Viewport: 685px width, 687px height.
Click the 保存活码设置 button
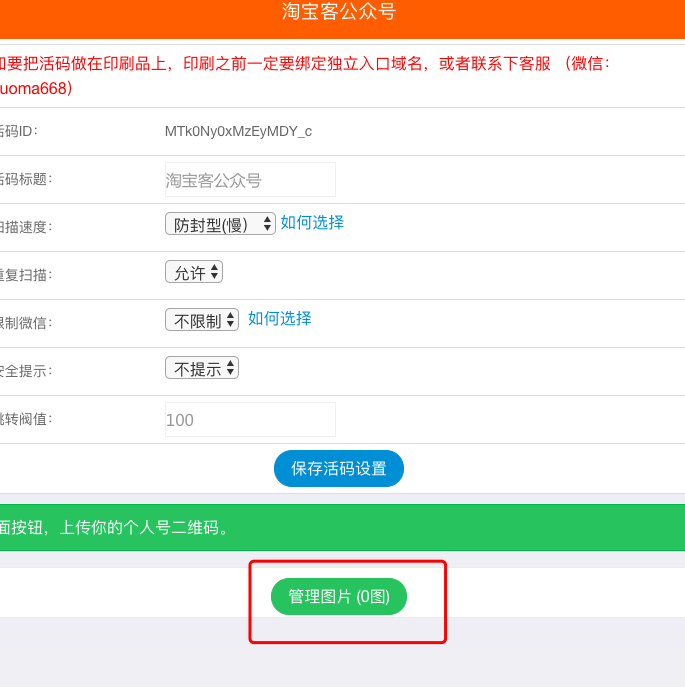[339, 468]
